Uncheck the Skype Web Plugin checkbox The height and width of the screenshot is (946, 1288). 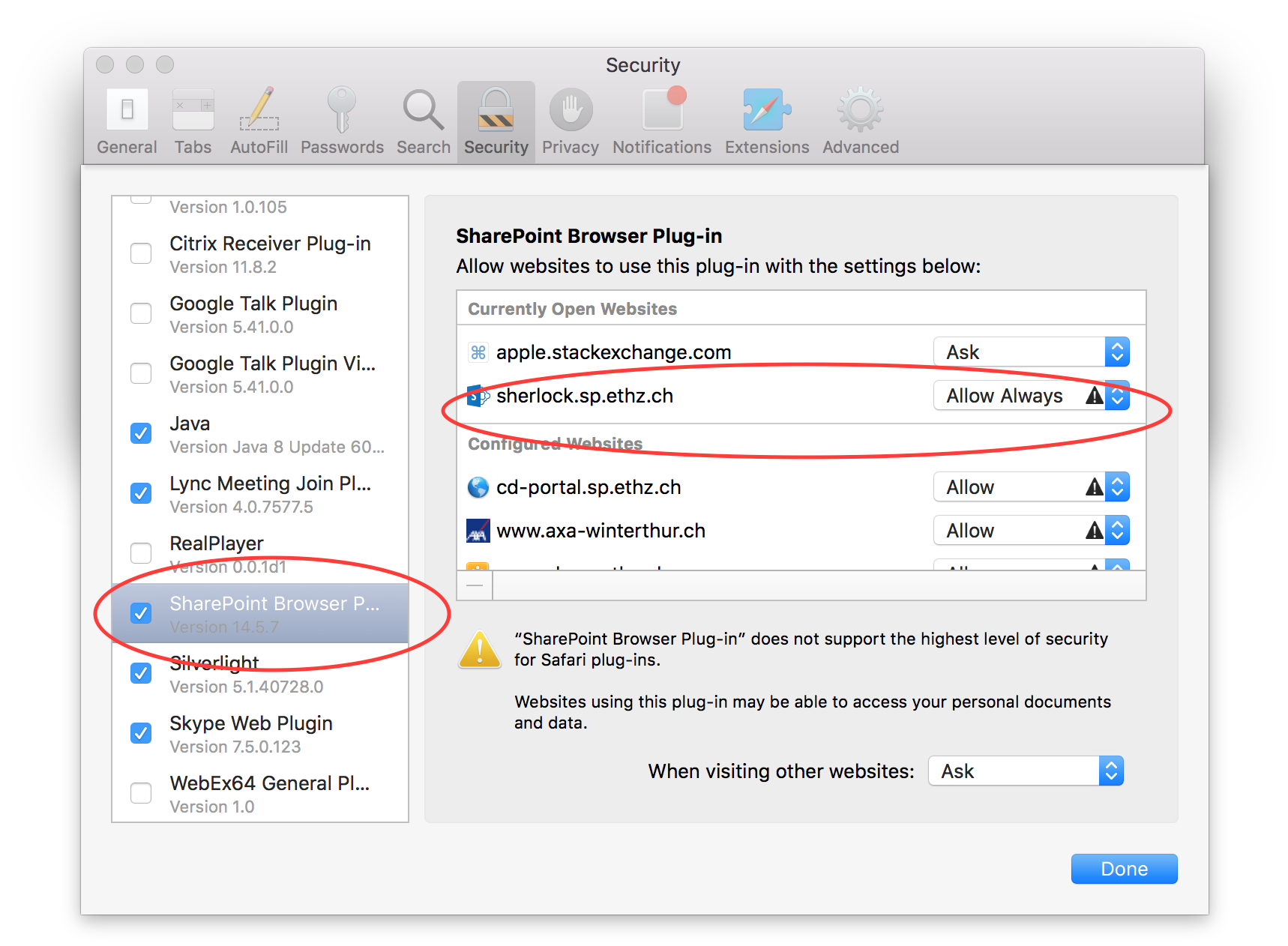[x=141, y=733]
